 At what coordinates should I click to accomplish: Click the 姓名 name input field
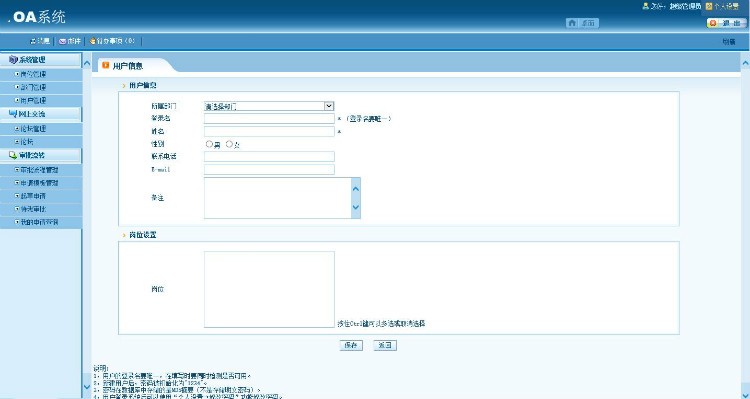[x=269, y=132]
